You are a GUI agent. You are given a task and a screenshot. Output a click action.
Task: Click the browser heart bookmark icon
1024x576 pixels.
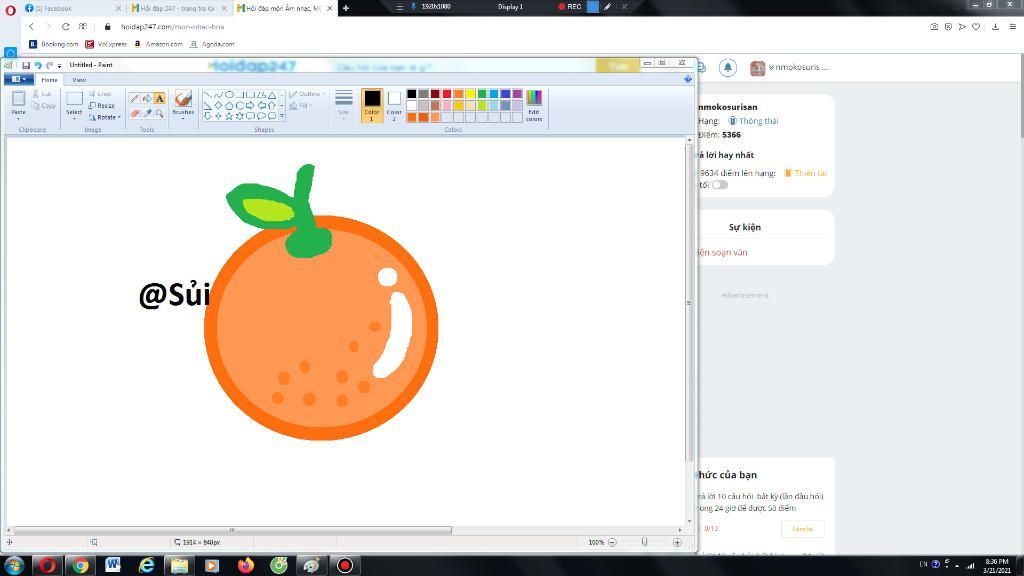(x=976, y=27)
